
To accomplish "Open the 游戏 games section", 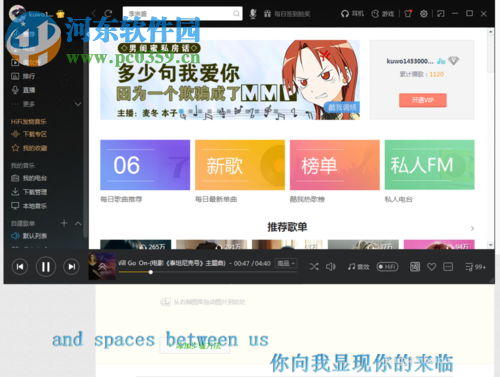I will pyautogui.click(x=383, y=14).
